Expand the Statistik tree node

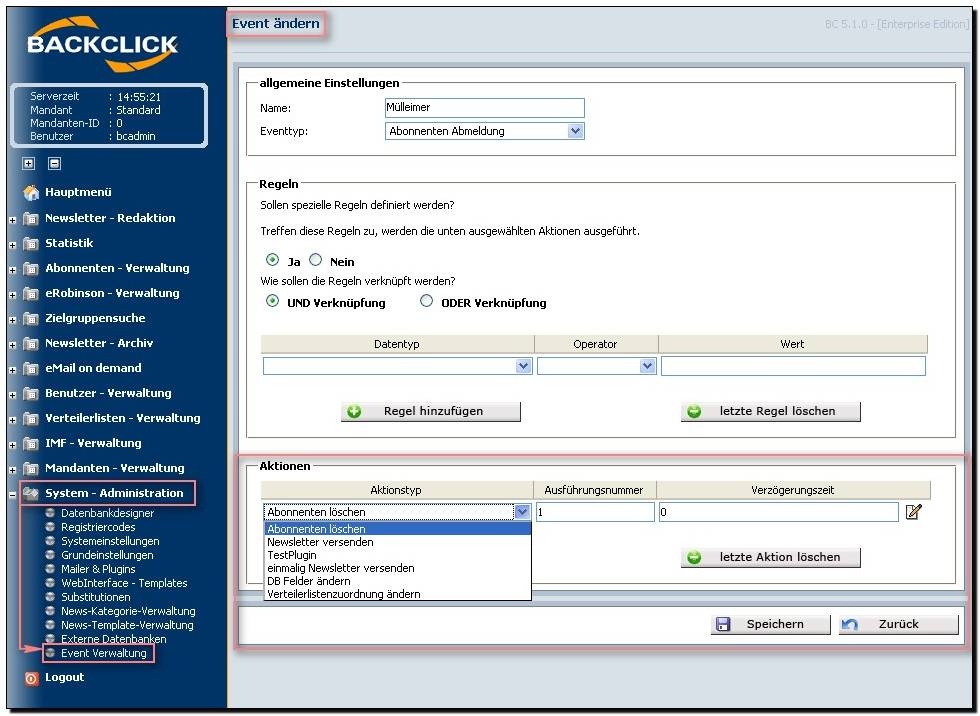click(12, 245)
